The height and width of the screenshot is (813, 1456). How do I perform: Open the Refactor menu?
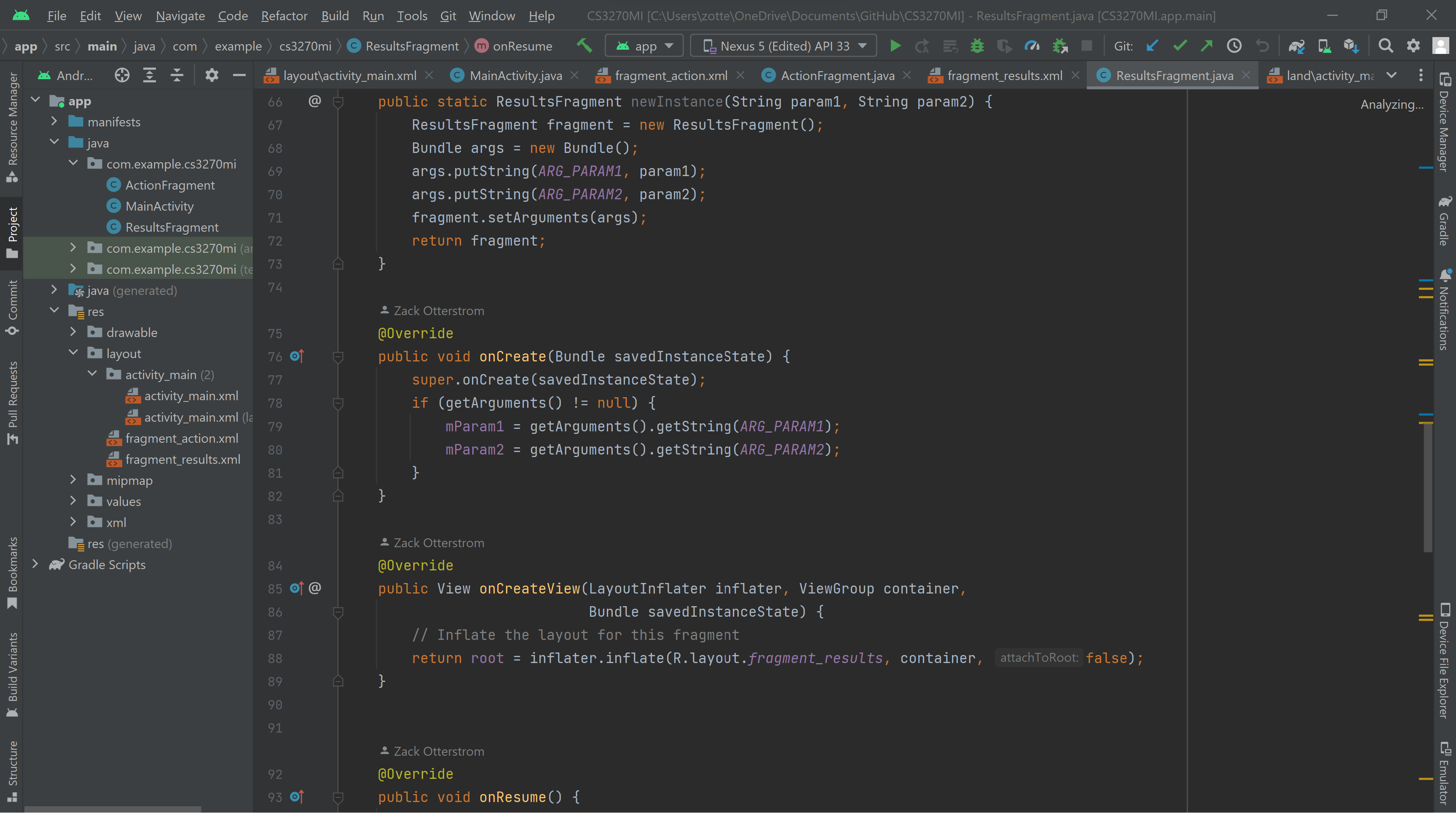point(284,16)
